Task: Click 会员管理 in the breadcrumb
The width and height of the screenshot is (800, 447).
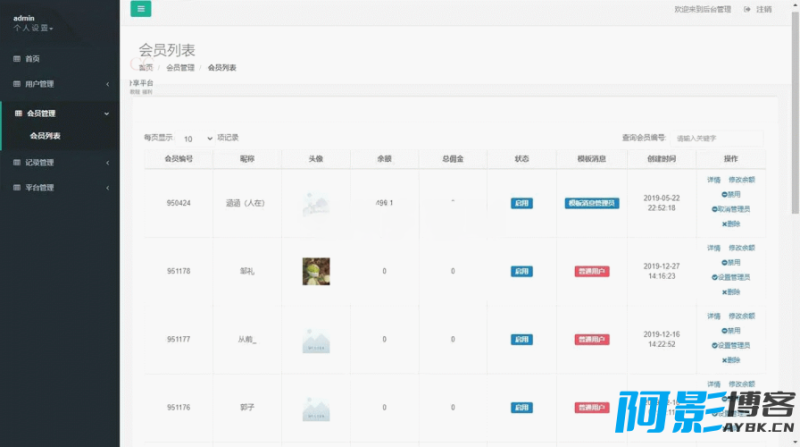Action: 181,68
